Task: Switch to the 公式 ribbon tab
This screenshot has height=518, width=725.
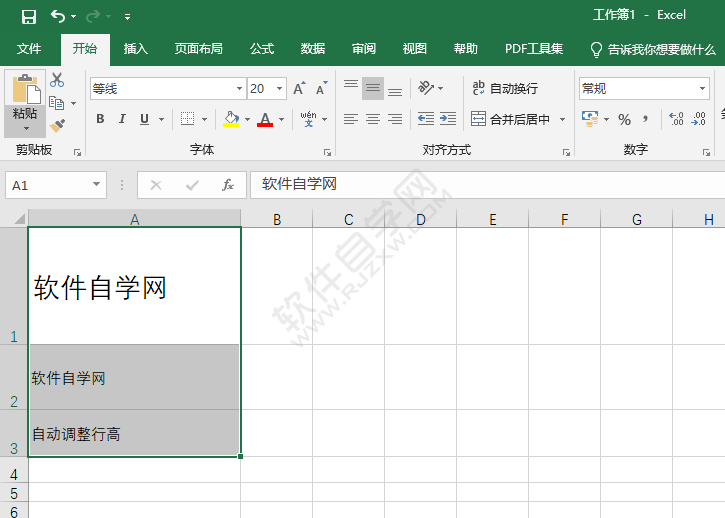Action: tap(262, 49)
